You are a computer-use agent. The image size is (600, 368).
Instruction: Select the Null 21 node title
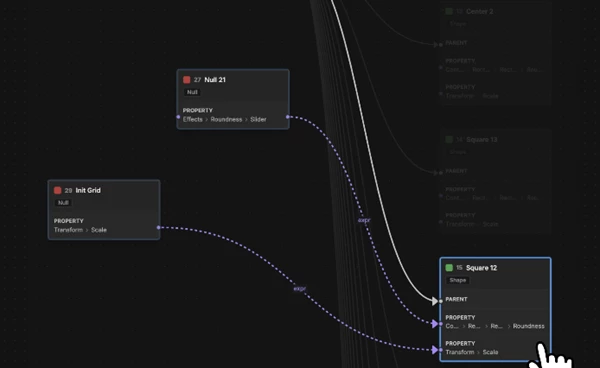[x=215, y=80]
